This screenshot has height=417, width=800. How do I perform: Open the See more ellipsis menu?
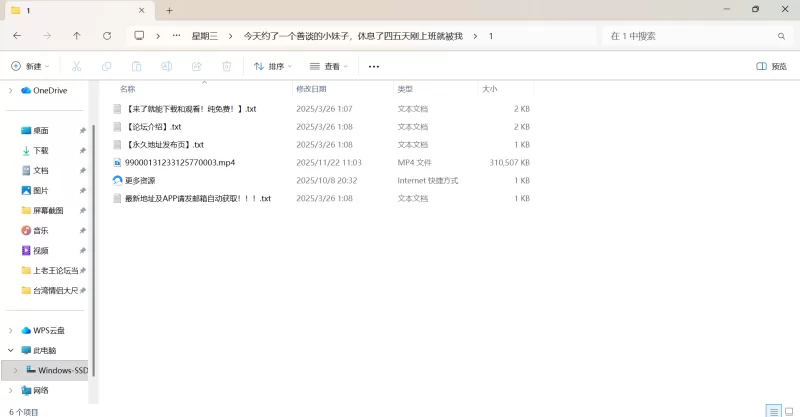[x=374, y=66]
